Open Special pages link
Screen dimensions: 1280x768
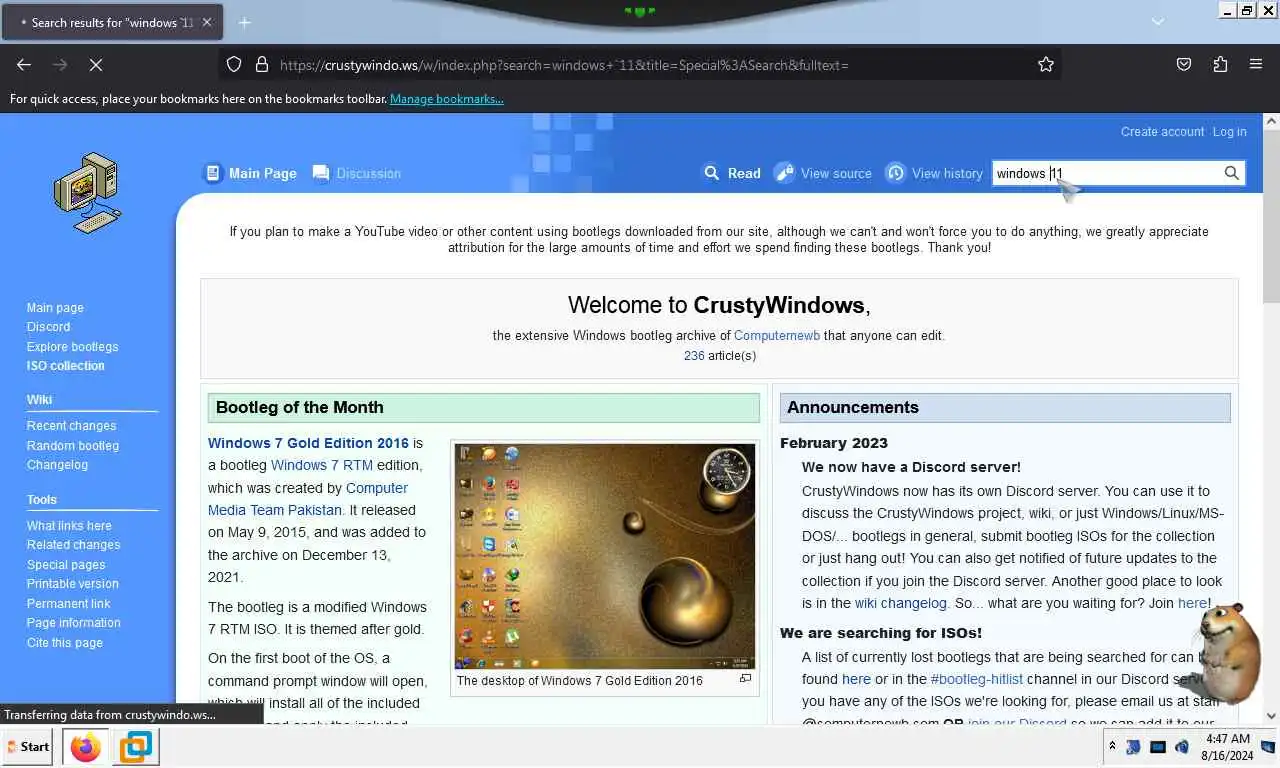click(x=66, y=565)
